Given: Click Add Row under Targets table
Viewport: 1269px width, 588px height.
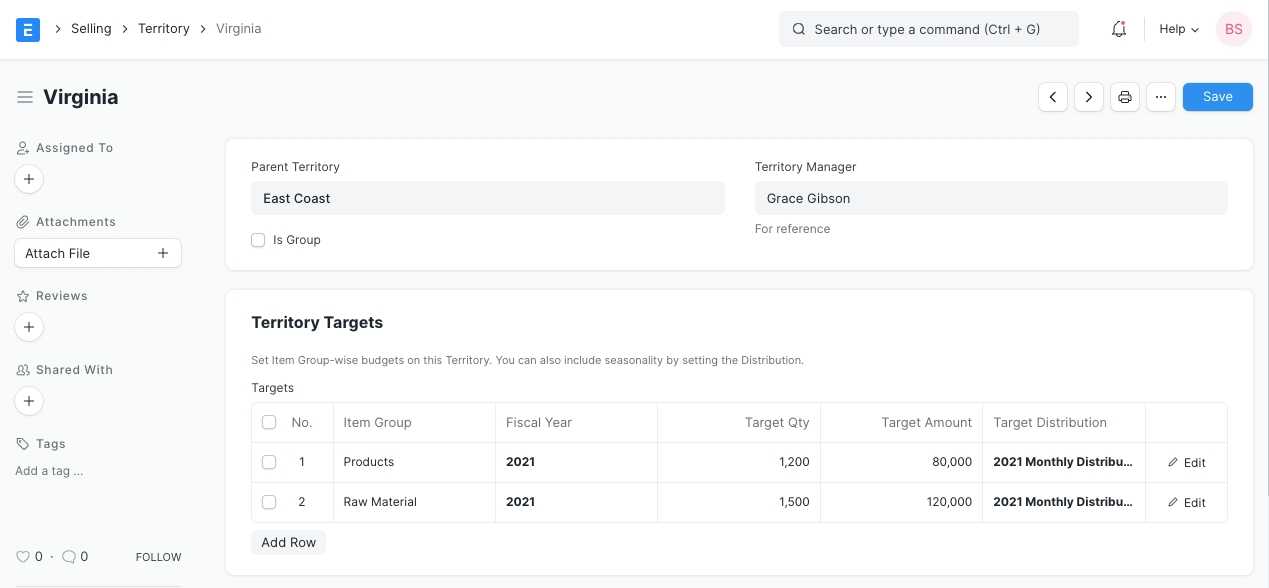Looking at the screenshot, I should point(288,542).
